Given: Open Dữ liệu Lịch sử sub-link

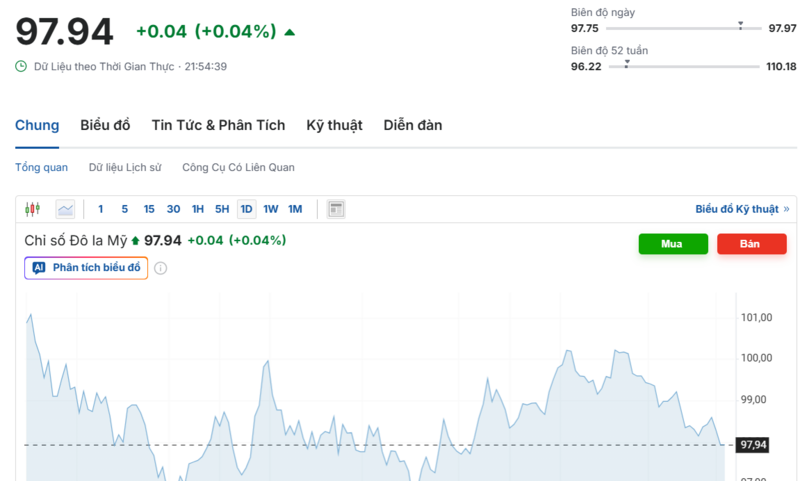Looking at the screenshot, I should [x=125, y=167].
